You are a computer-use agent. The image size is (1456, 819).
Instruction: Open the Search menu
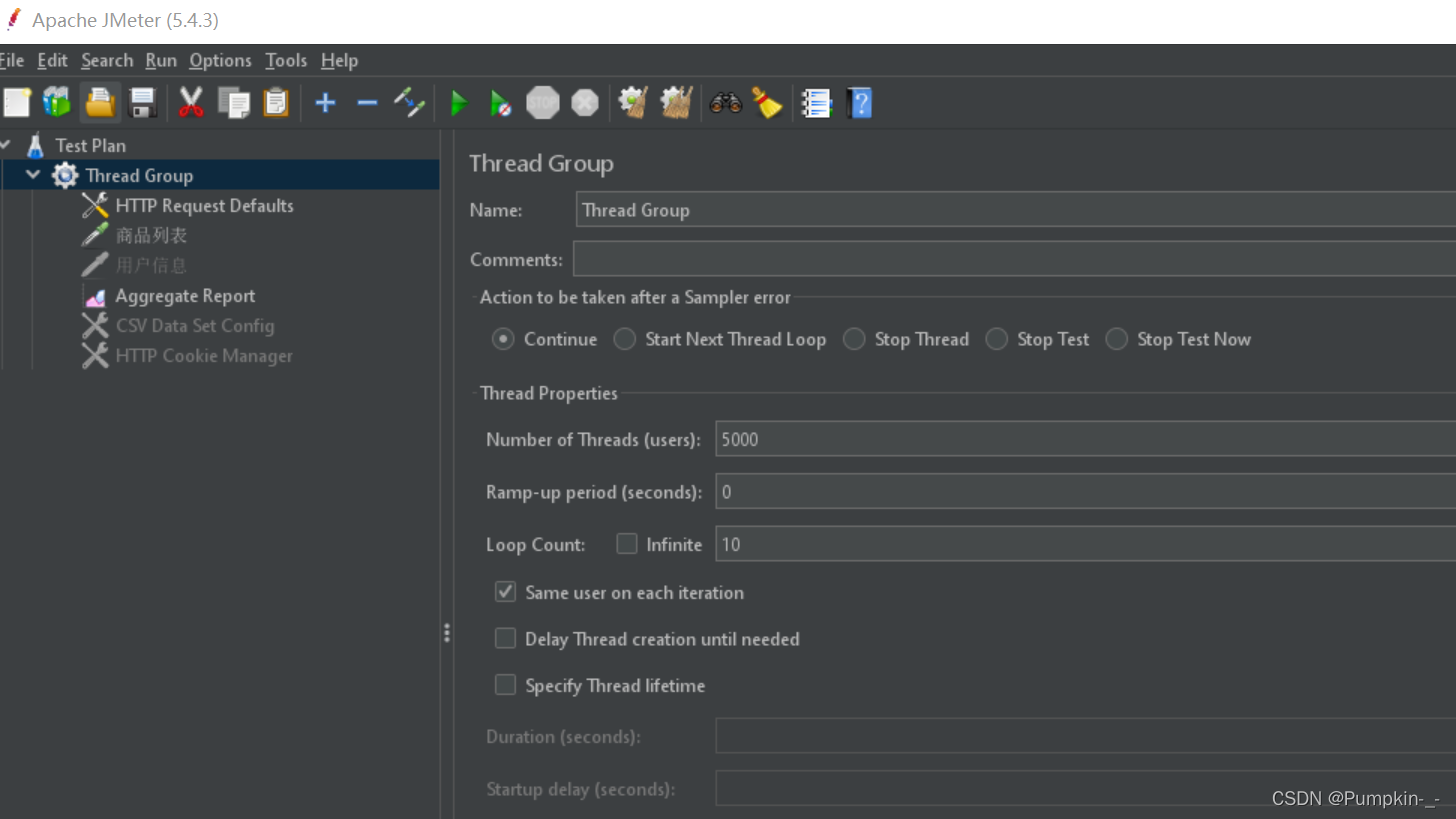point(107,60)
